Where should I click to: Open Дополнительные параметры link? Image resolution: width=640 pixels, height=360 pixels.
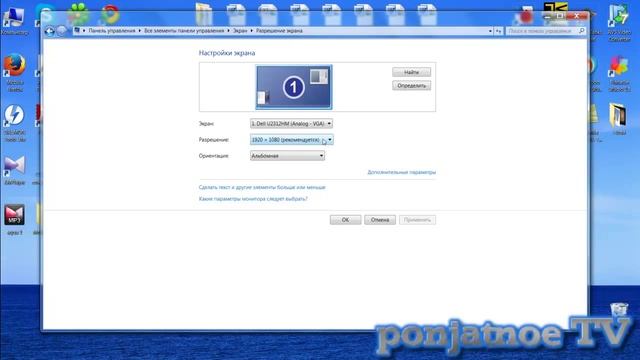402,172
